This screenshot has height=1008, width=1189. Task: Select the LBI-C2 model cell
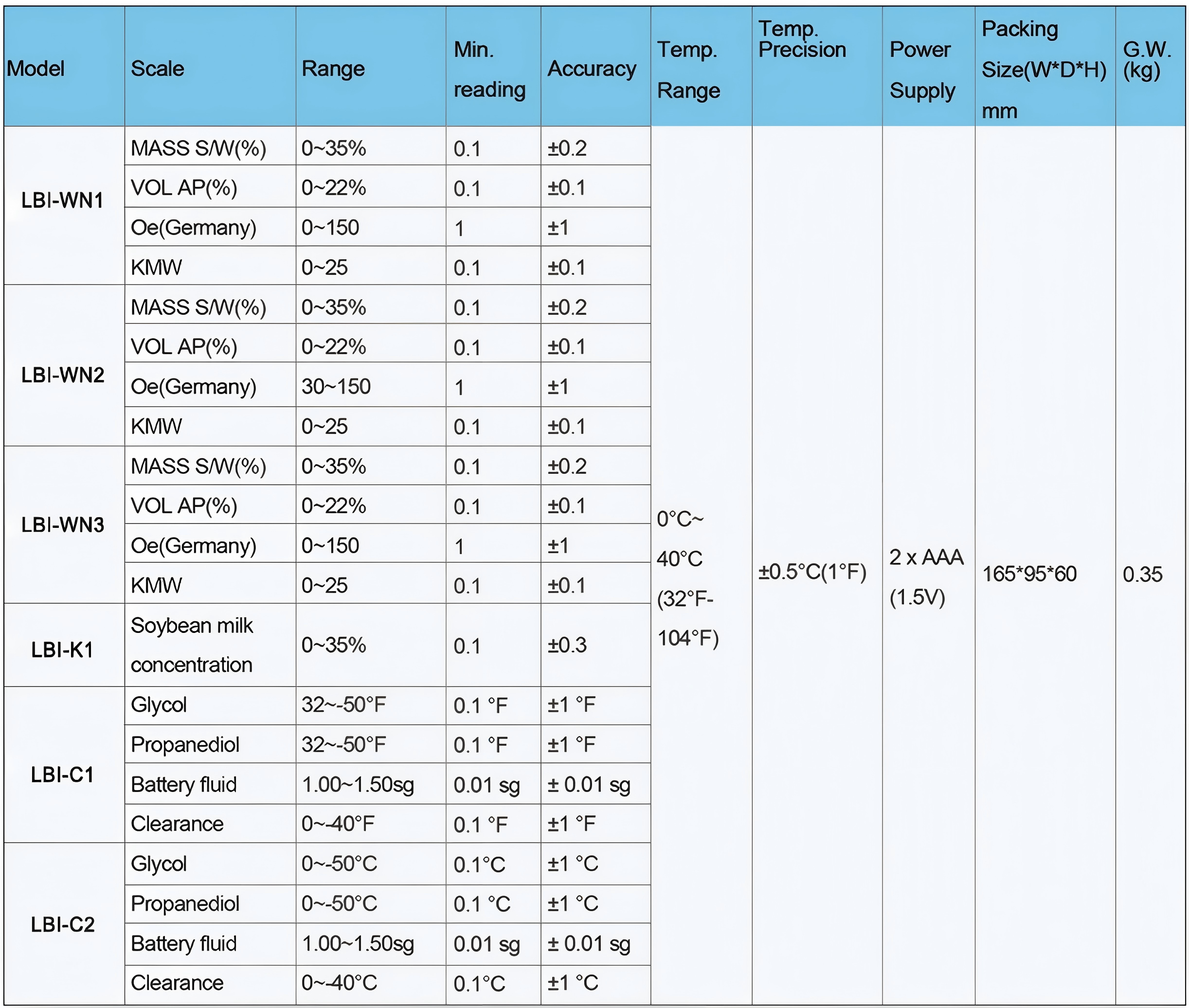[x=63, y=924]
